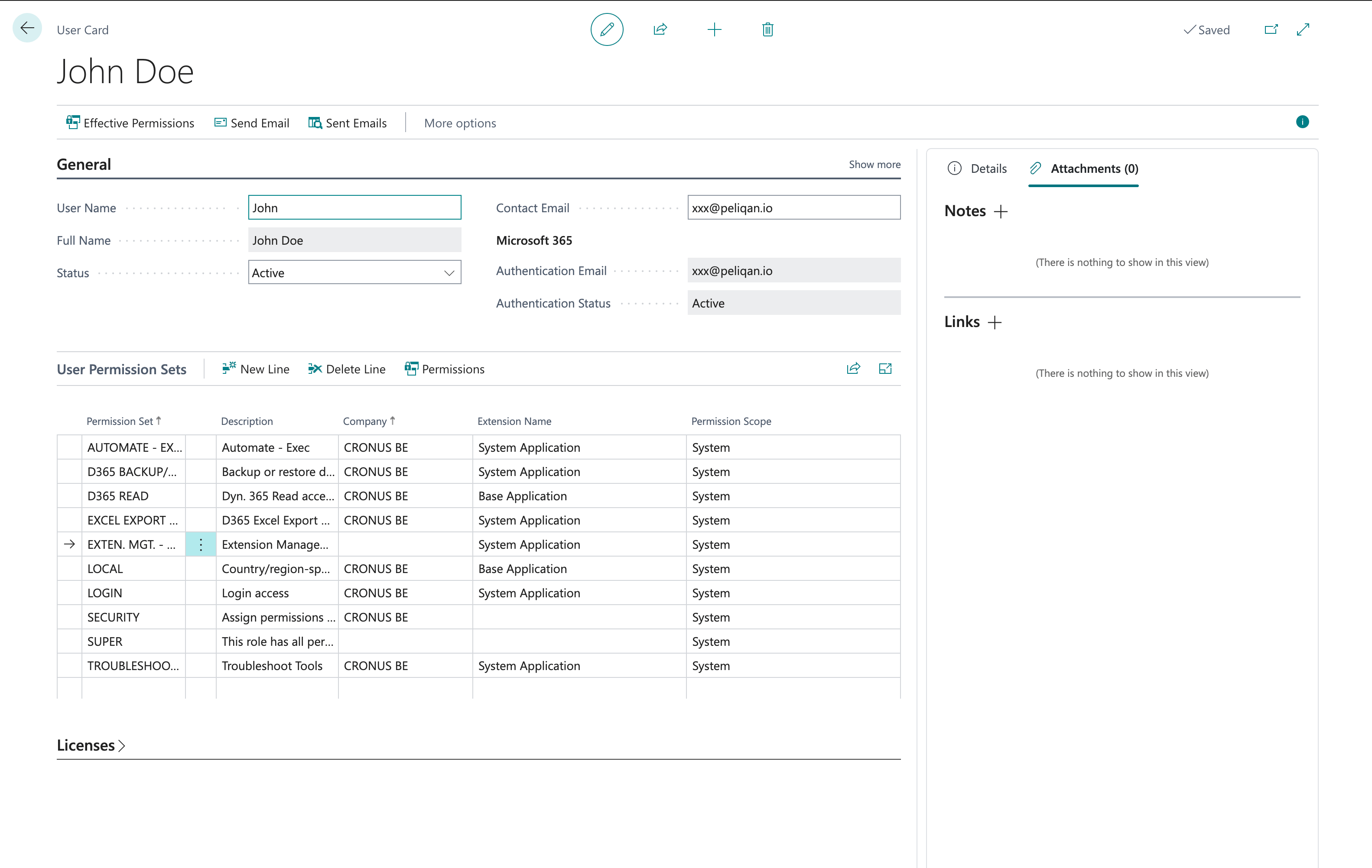This screenshot has height=868, width=1372.
Task: Open Effective Permissions
Action: click(130, 123)
